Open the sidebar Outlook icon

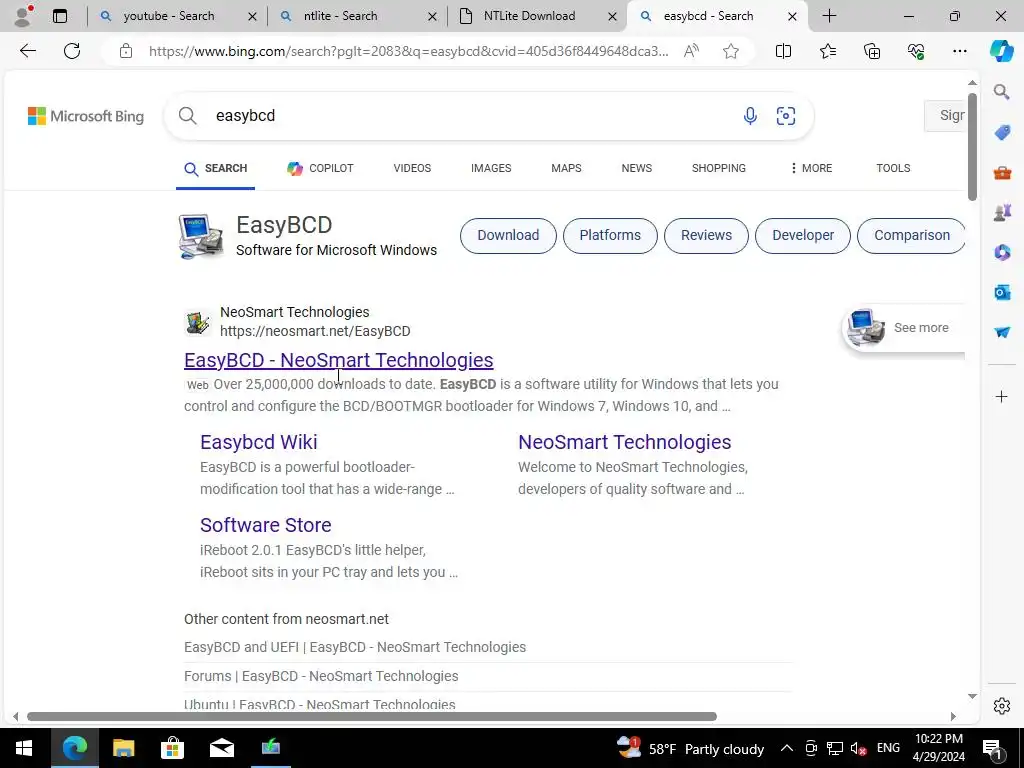tap(1002, 292)
